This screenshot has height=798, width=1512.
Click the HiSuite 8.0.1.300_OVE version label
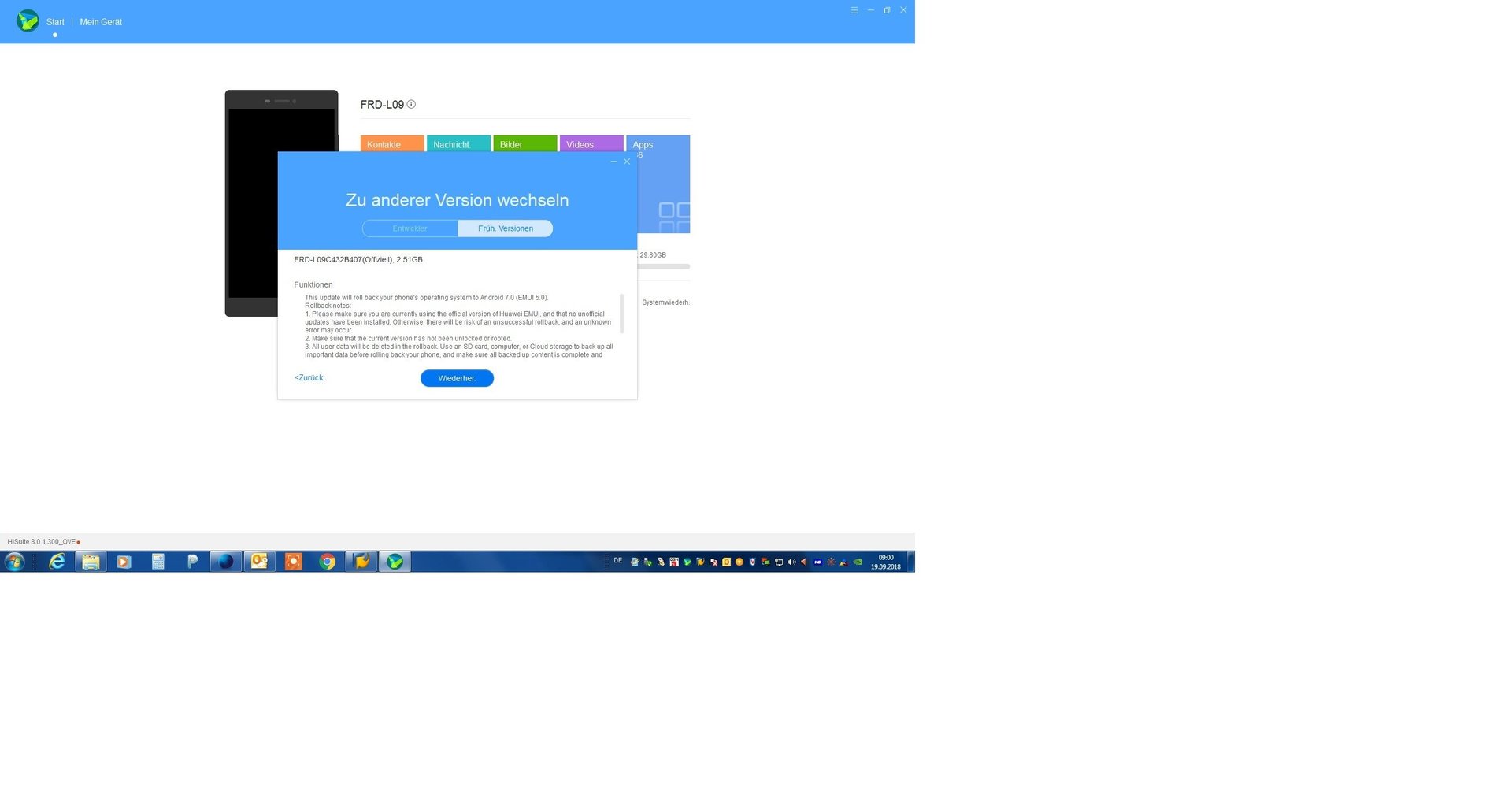(42, 542)
